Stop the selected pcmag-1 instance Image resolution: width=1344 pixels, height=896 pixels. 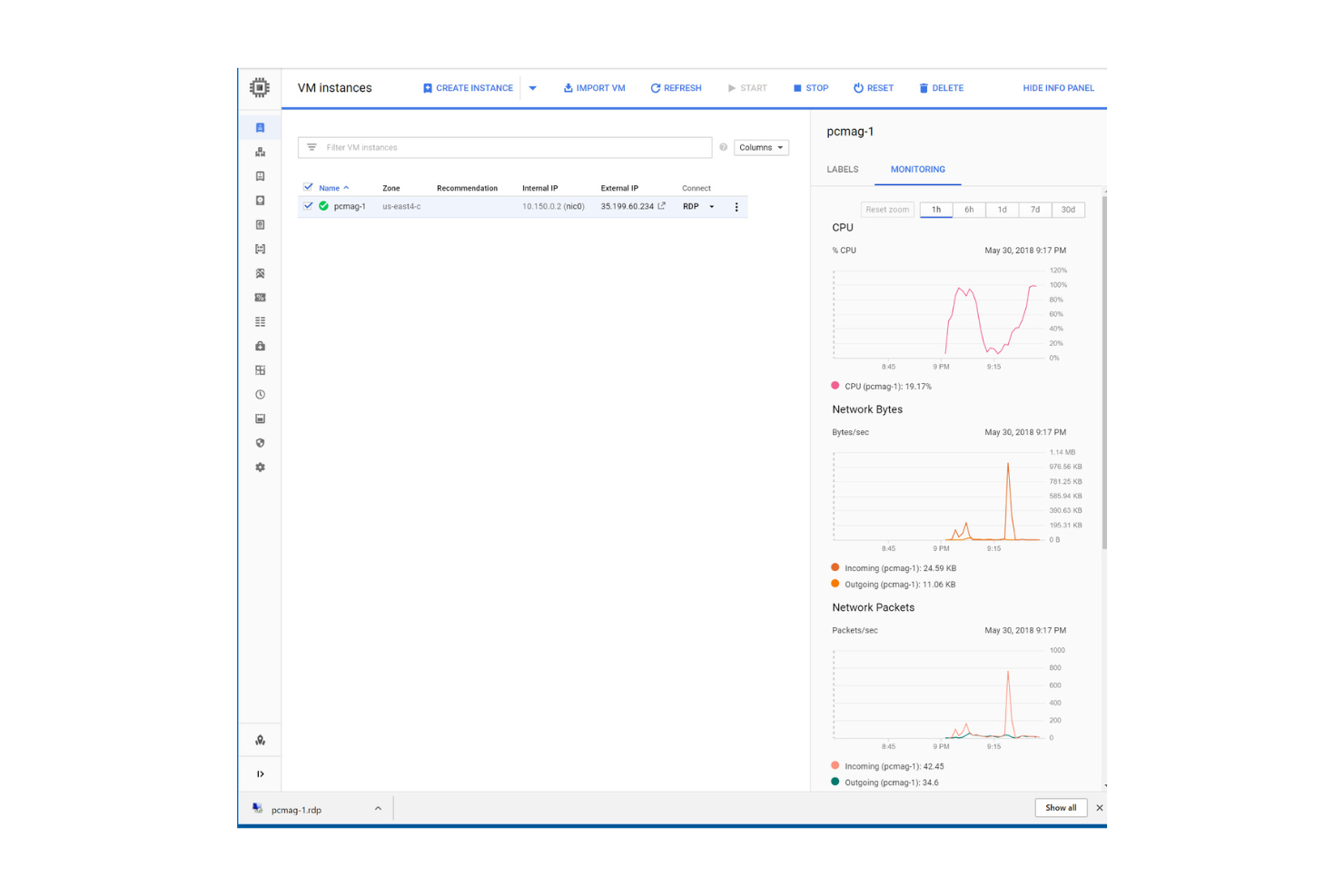(810, 87)
